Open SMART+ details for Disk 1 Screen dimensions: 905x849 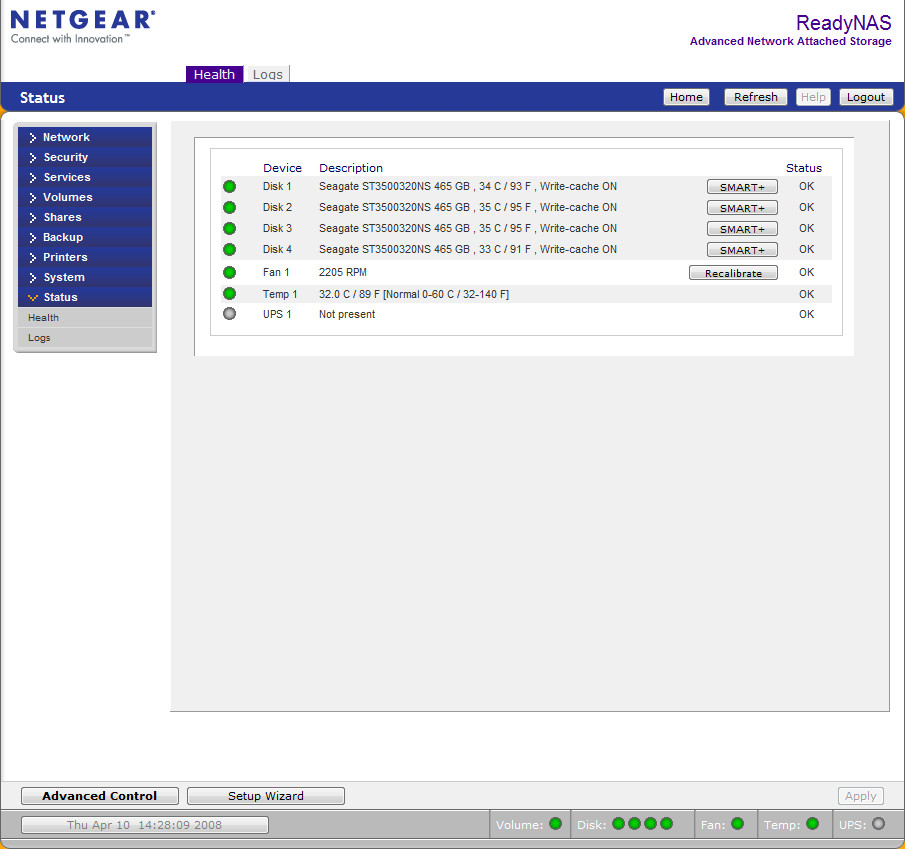(x=742, y=187)
